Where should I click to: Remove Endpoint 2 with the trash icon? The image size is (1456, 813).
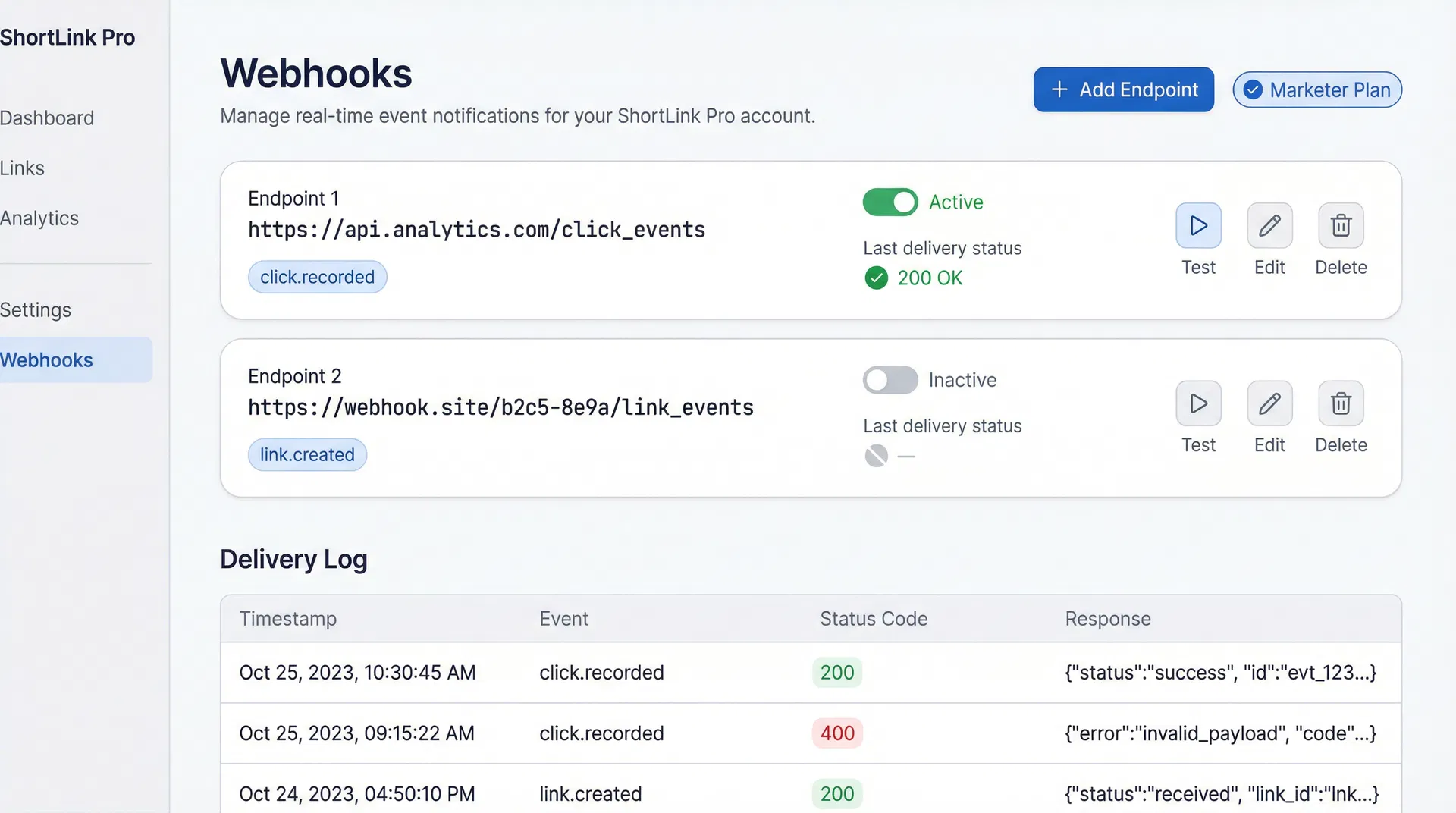click(x=1341, y=403)
